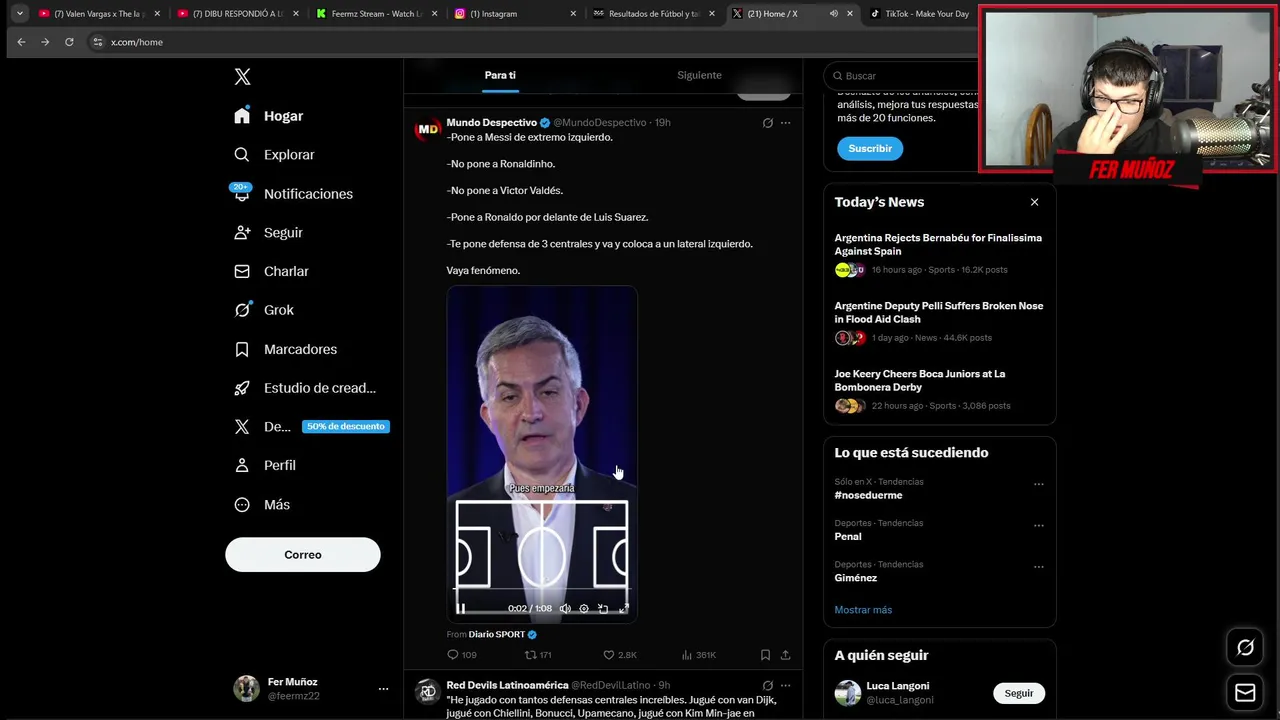The image size is (1280, 720).
Task: Bookmark the Mundo Despectivo post
Action: coord(765,655)
